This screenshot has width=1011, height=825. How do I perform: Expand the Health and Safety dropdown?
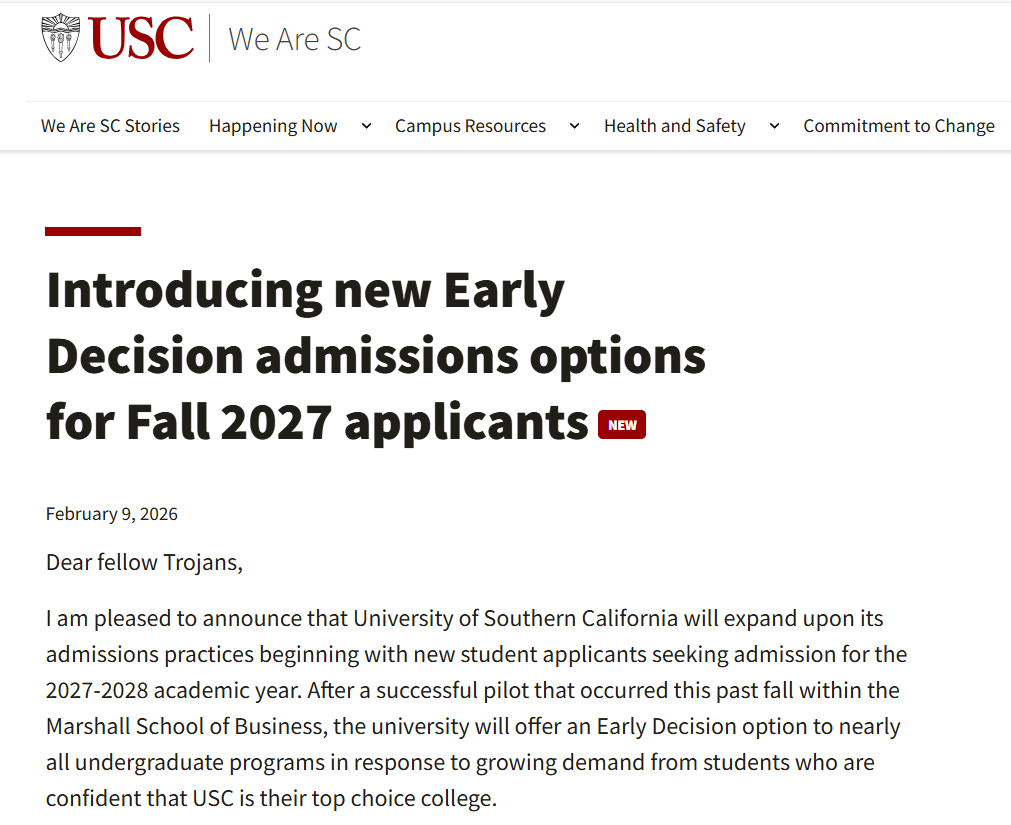[x=773, y=126]
